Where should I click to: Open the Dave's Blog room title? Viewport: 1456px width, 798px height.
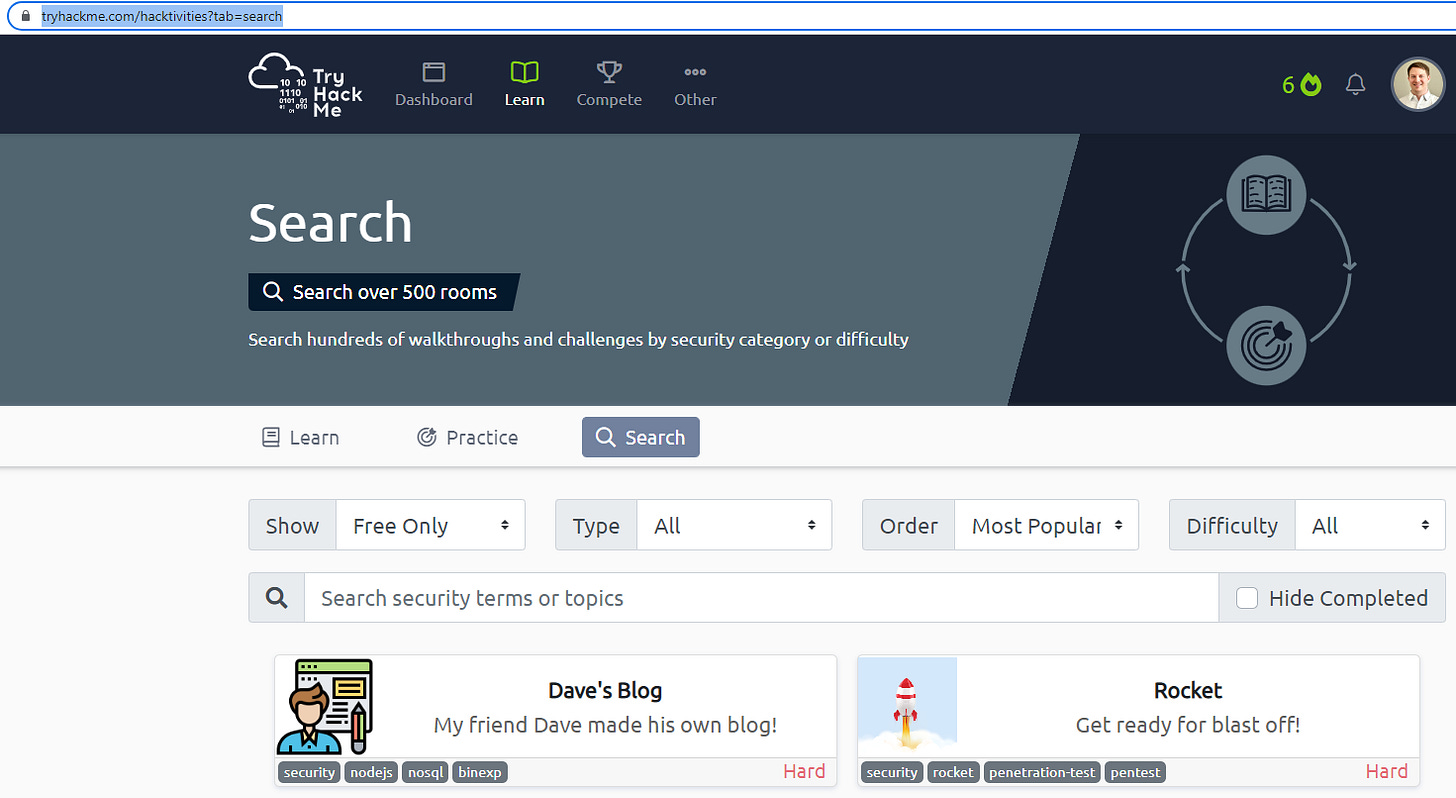point(605,691)
